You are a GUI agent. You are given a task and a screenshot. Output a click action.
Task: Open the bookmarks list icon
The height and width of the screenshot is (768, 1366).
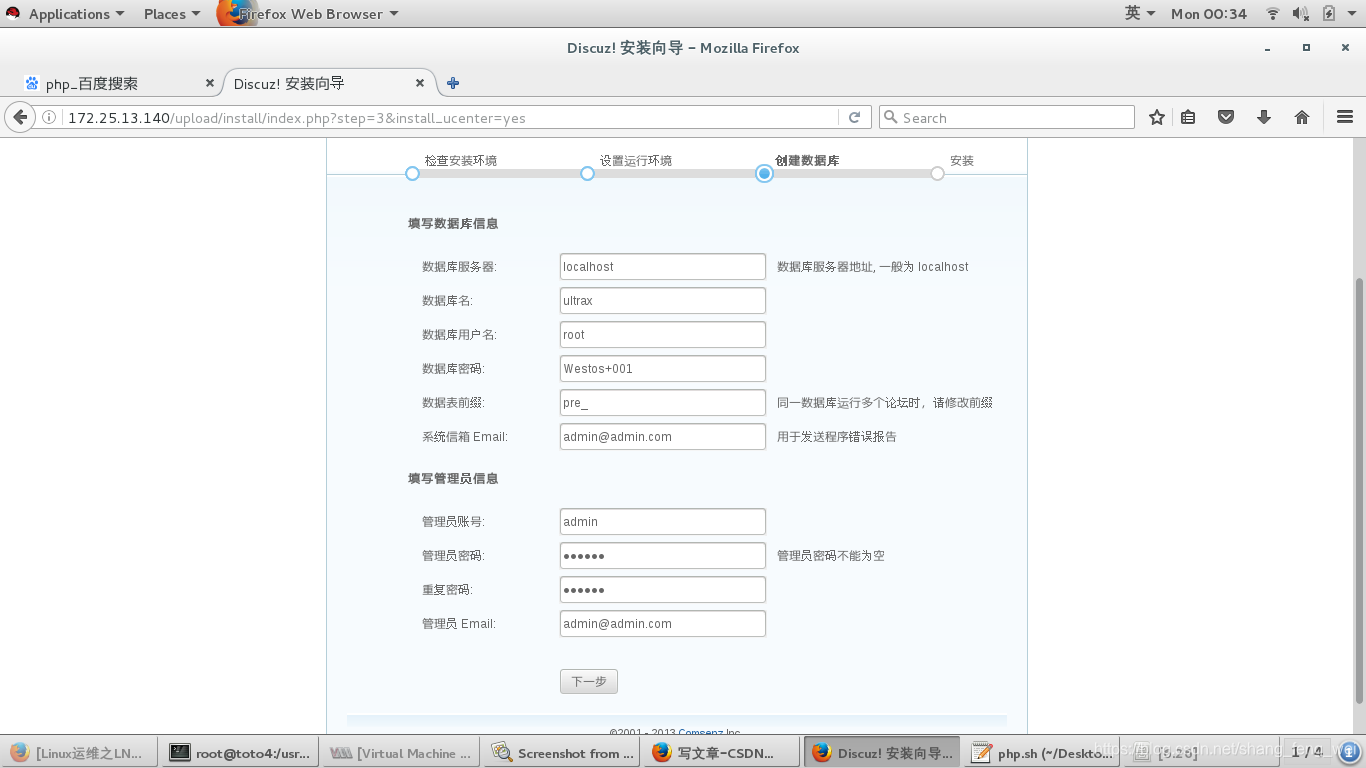click(1188, 117)
